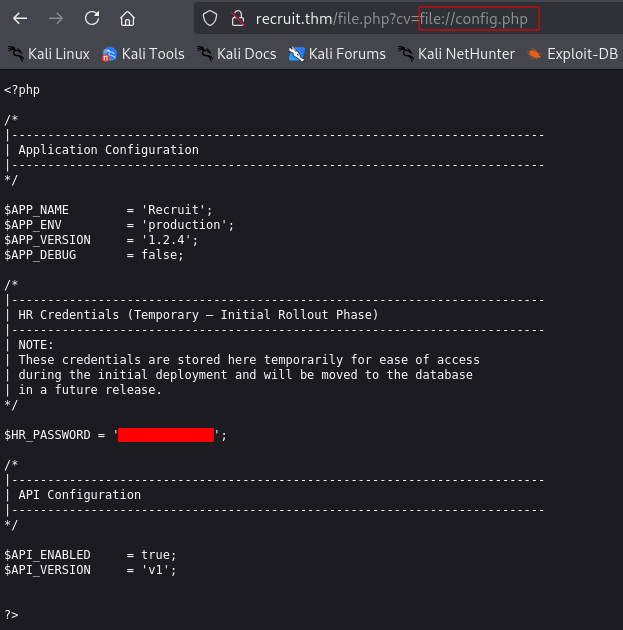
Task: Open the Kali NetHunter bookmark
Action: (457, 54)
